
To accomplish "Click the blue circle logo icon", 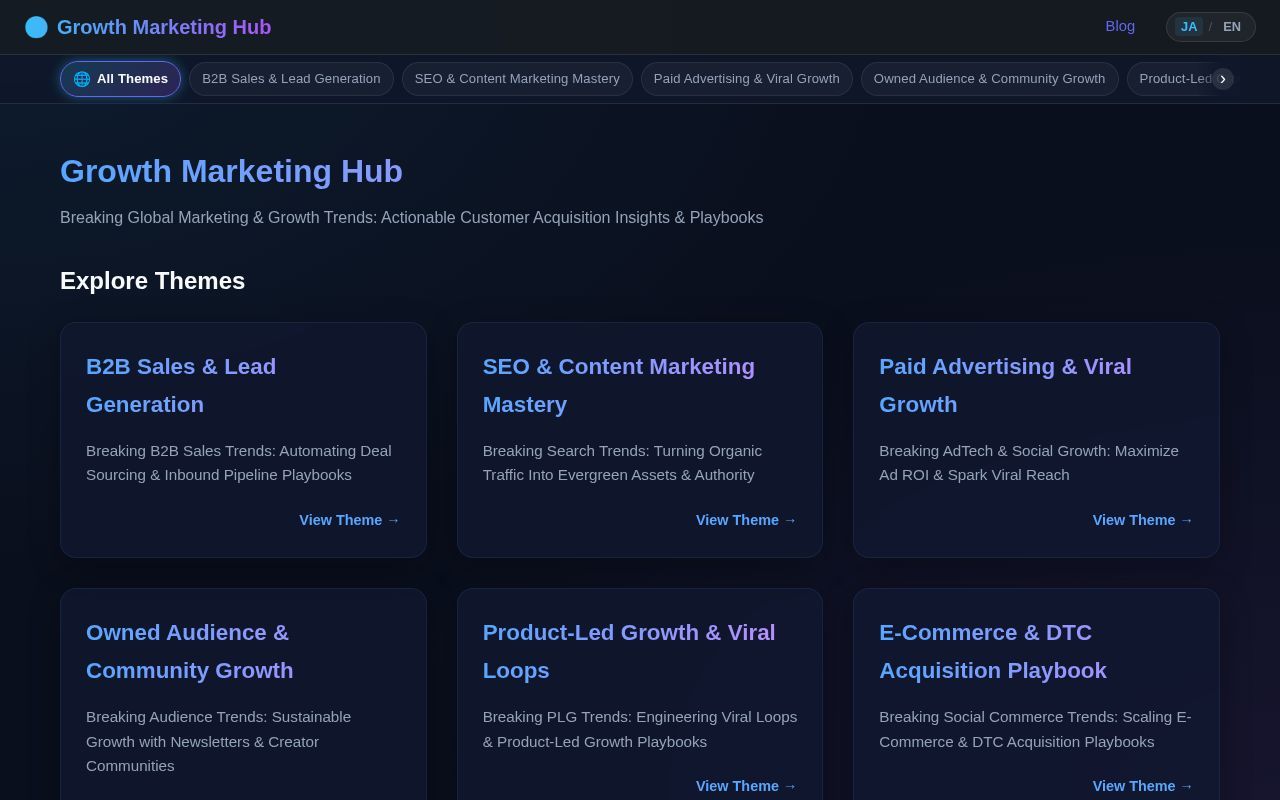I will pyautogui.click(x=36, y=27).
